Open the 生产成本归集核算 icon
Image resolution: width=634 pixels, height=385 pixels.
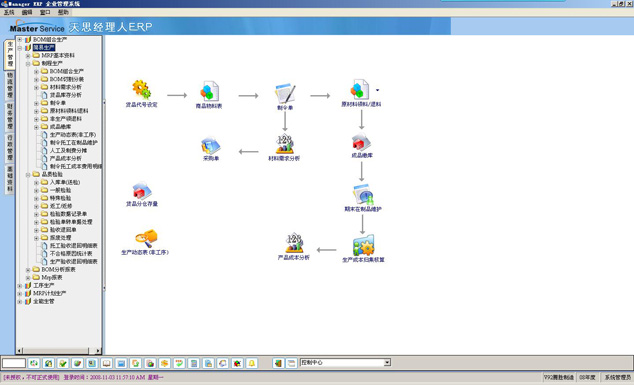tap(363, 245)
